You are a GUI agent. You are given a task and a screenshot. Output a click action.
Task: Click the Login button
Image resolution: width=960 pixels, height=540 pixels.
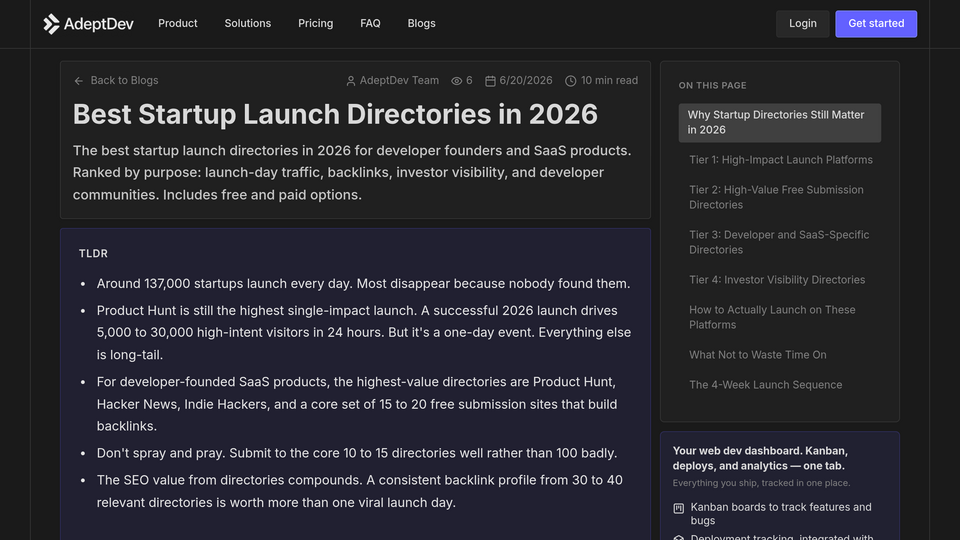pos(803,24)
